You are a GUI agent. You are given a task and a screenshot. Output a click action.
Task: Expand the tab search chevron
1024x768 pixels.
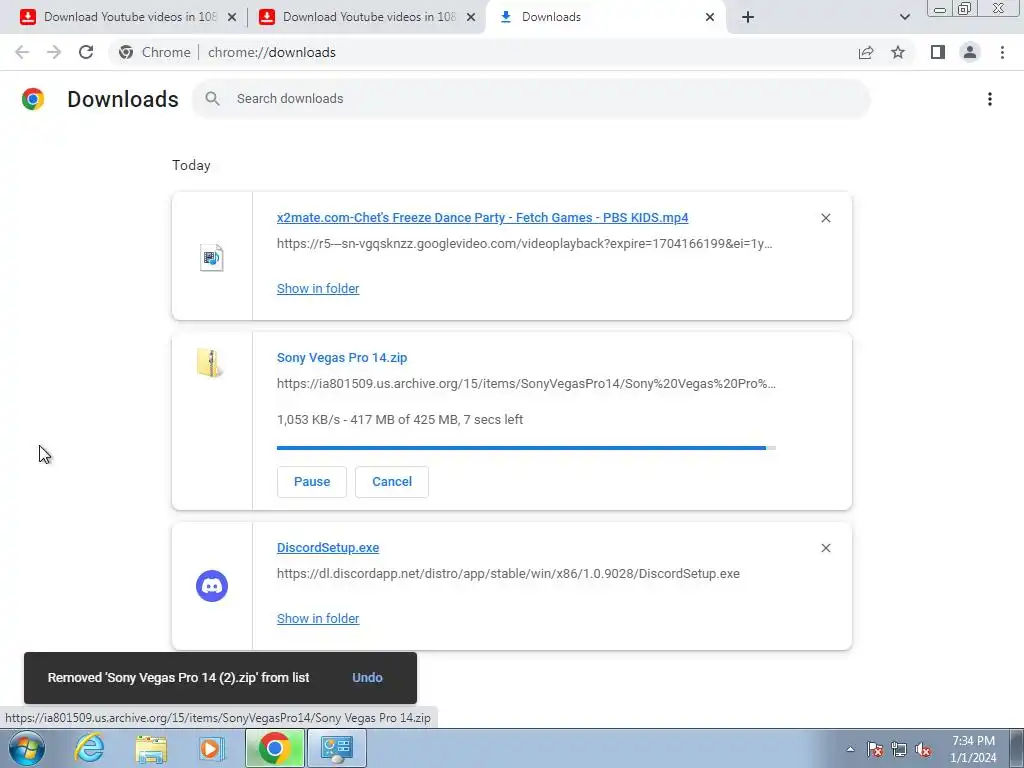(904, 17)
